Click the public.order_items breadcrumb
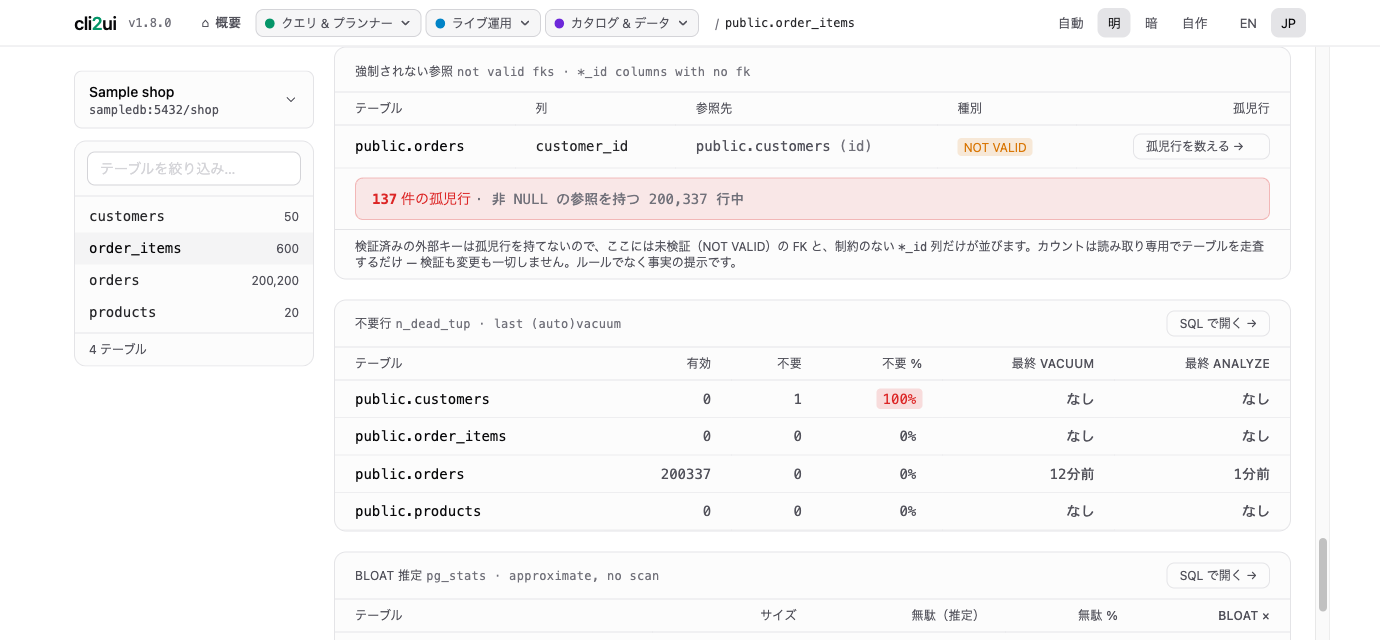 (x=790, y=23)
